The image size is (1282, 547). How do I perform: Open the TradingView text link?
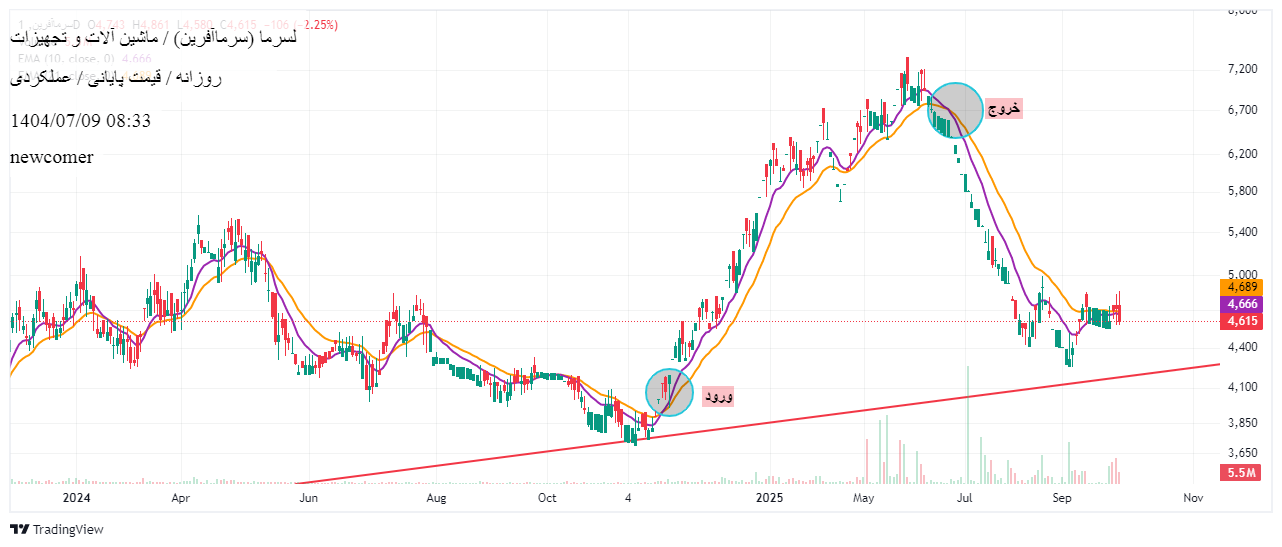pyautogui.click(x=68, y=530)
